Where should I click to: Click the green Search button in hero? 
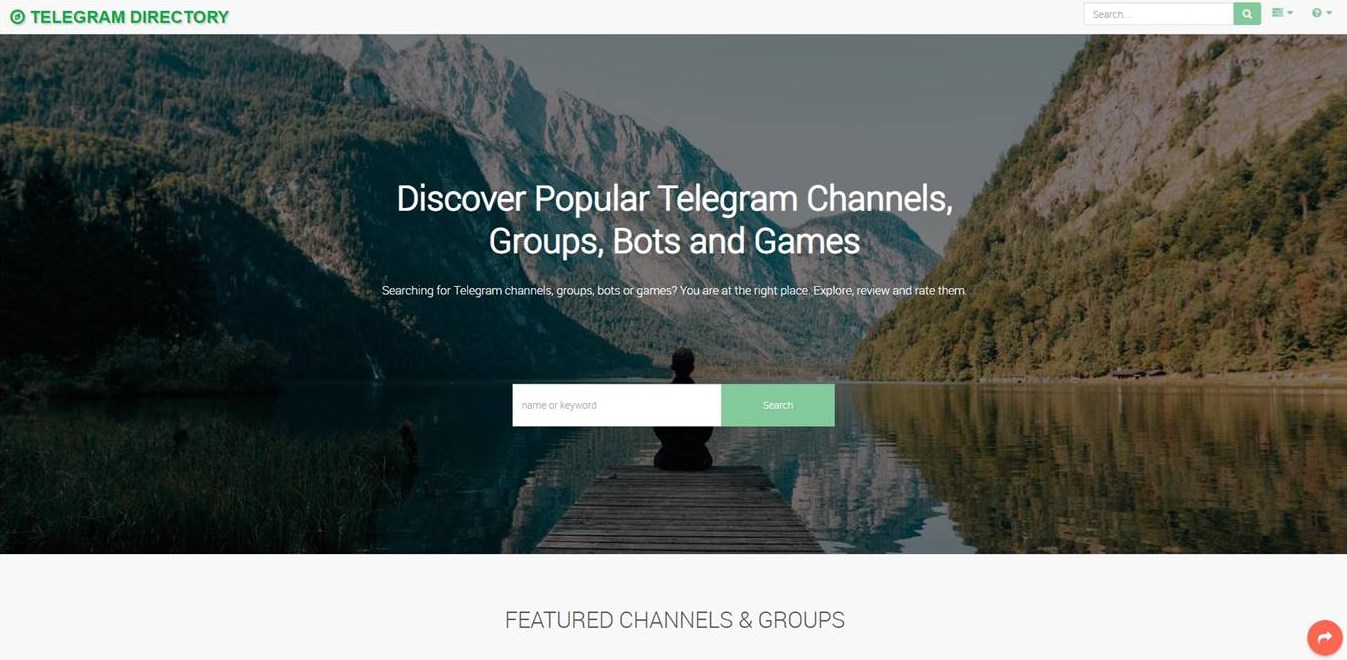tap(778, 405)
